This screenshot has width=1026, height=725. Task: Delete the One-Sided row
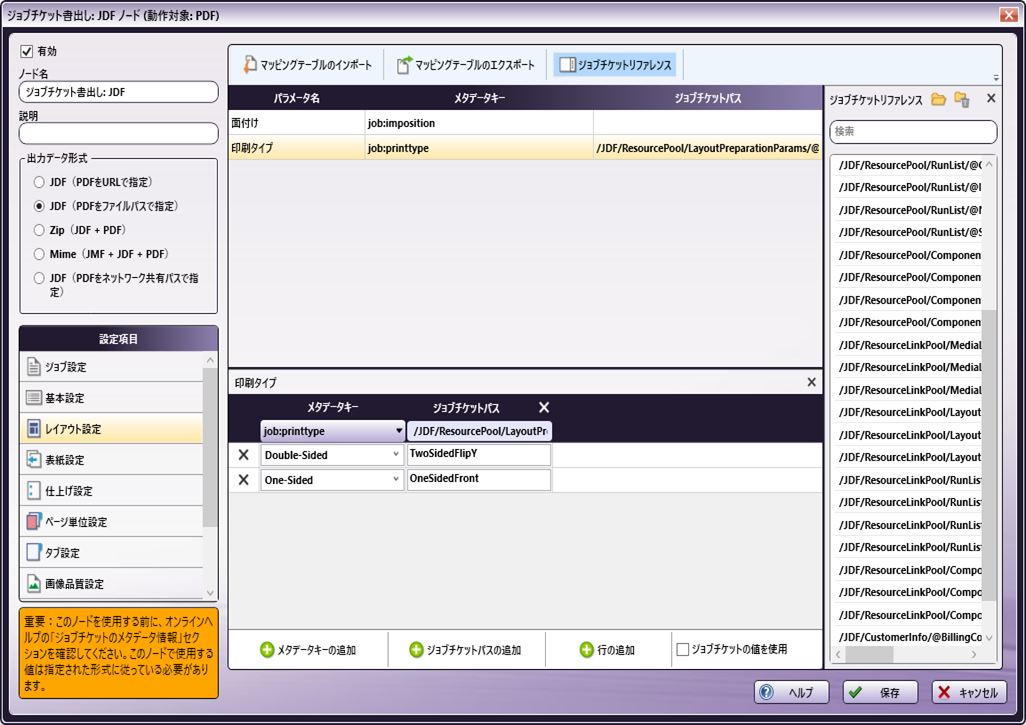(243, 480)
